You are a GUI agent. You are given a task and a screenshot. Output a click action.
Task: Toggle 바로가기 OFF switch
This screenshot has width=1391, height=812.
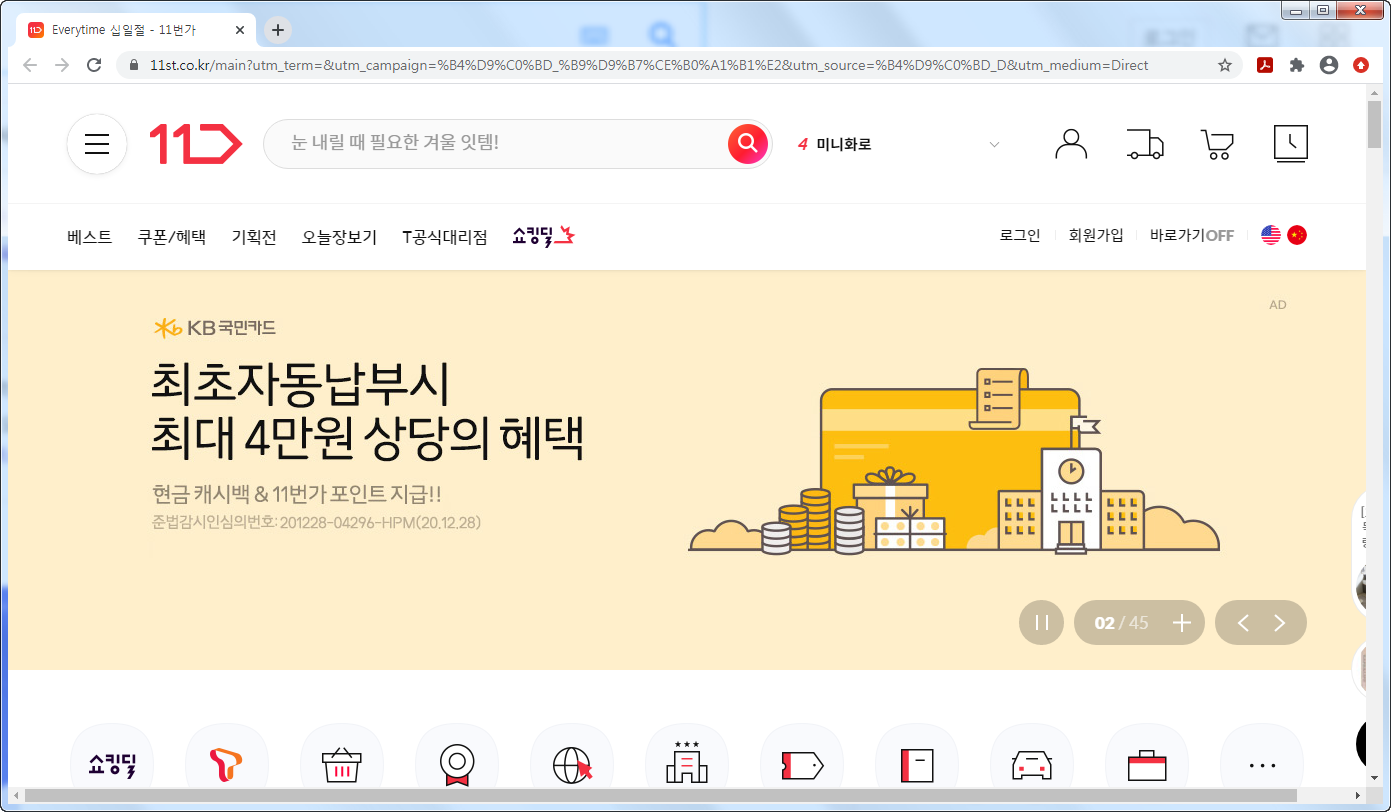coord(1192,235)
